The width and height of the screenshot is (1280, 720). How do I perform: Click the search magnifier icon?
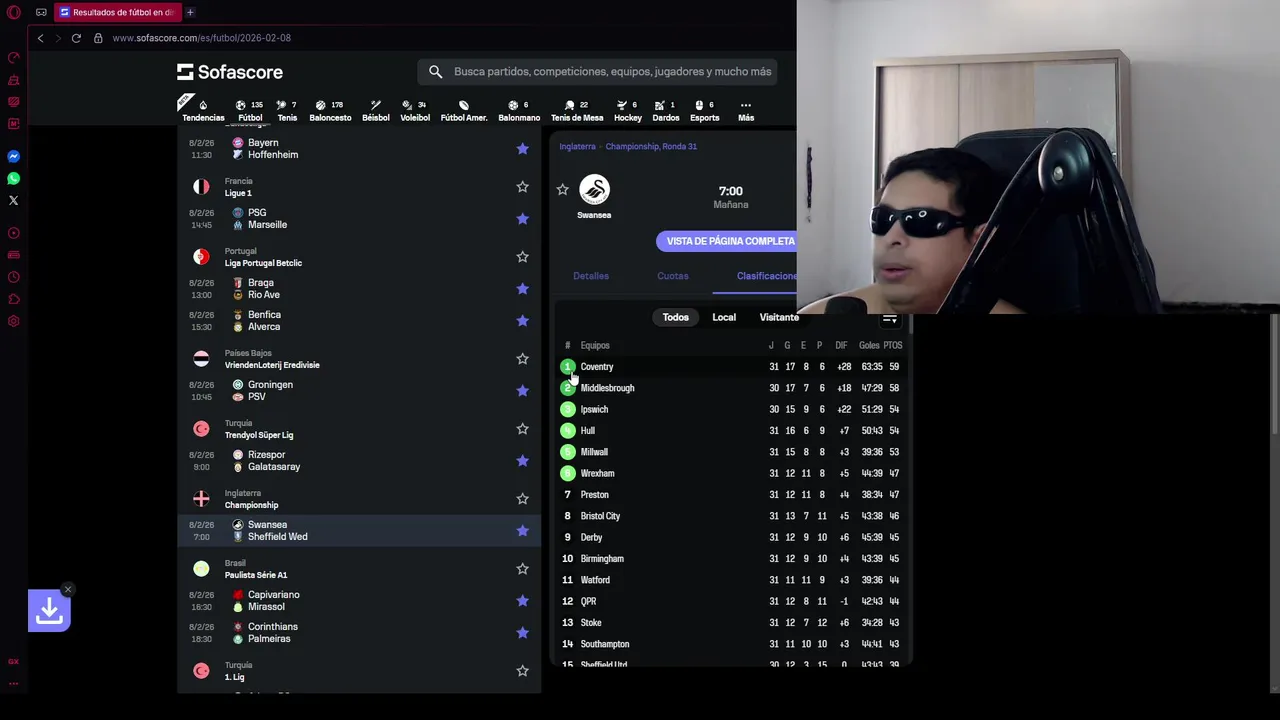coord(435,72)
